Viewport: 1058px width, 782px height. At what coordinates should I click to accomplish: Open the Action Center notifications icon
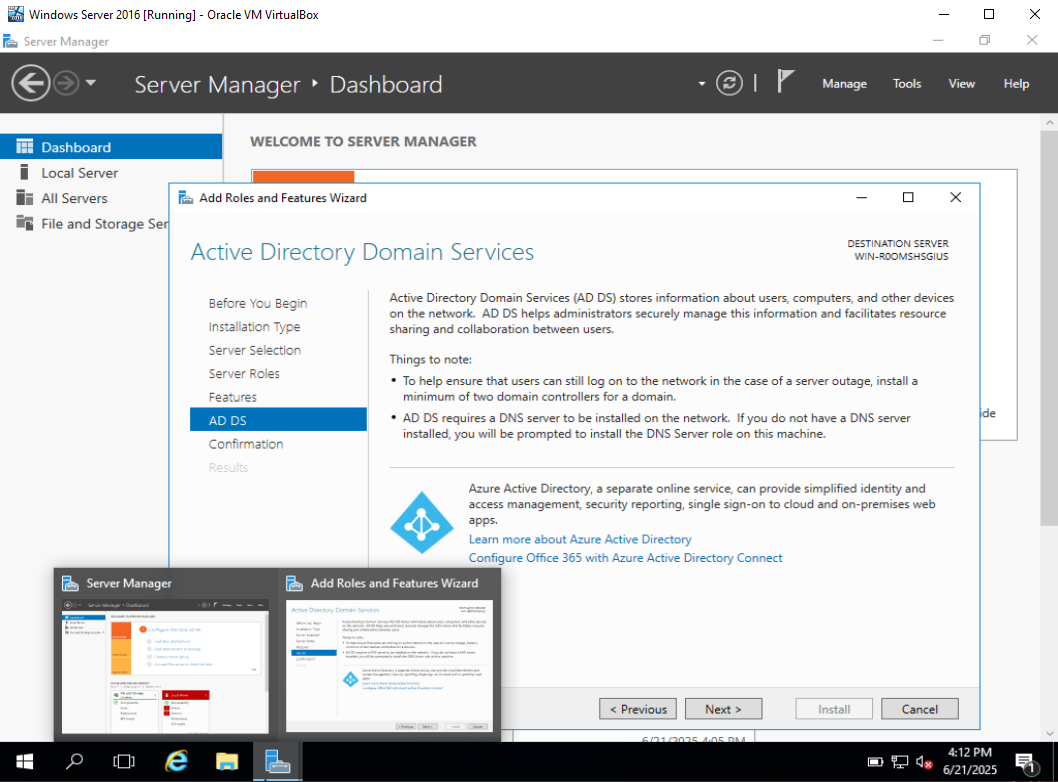[1026, 762]
